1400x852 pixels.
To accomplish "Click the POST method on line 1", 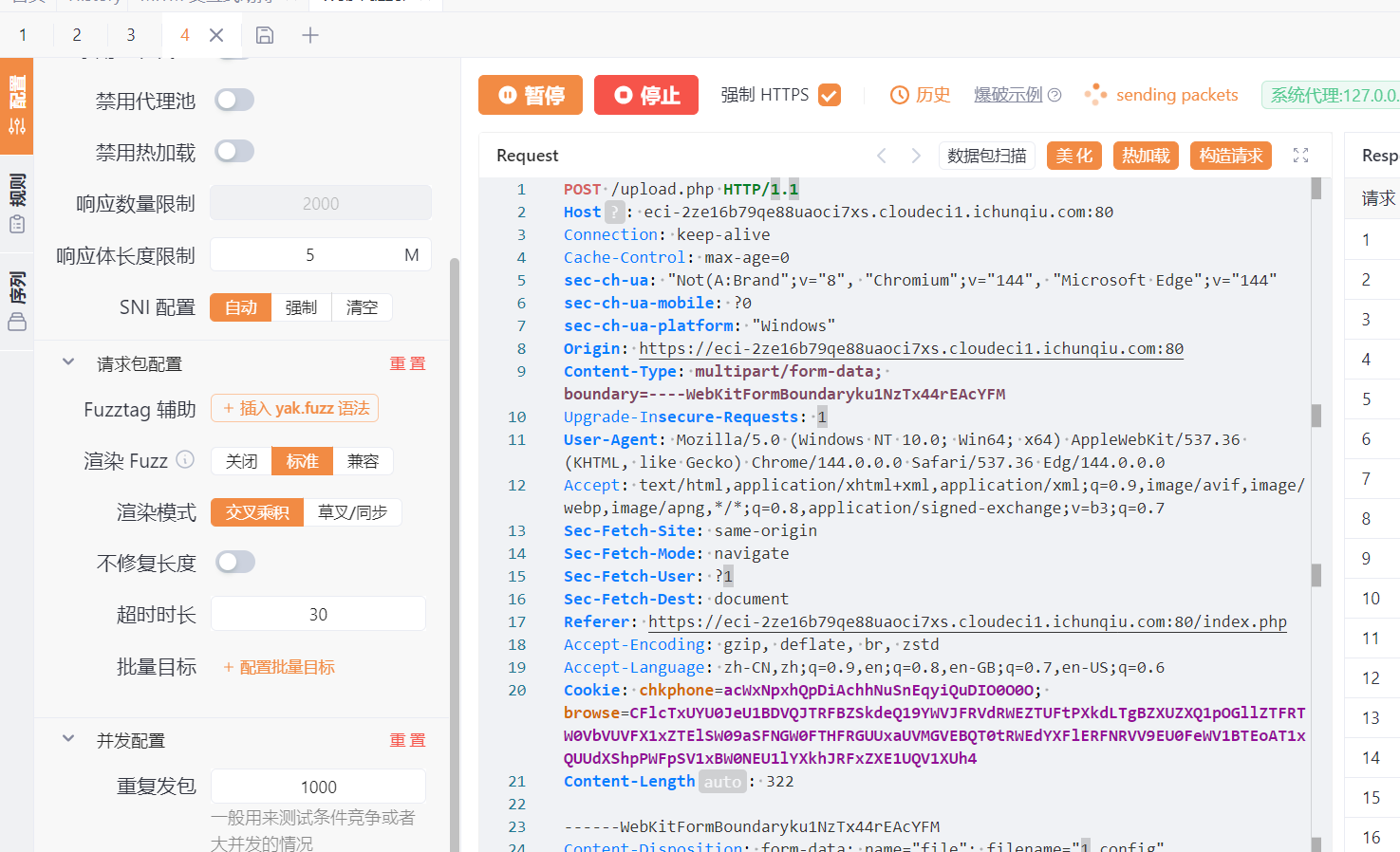I will coord(582,189).
